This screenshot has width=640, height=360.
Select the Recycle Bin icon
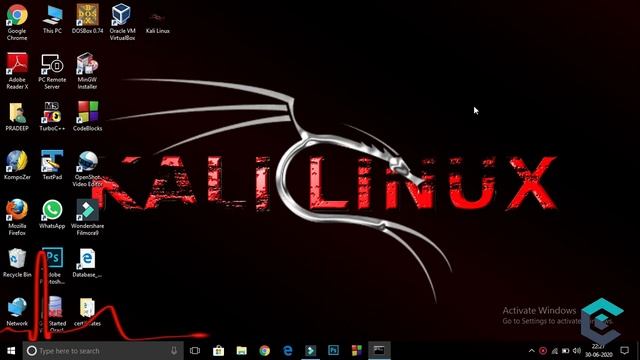[x=17, y=263]
